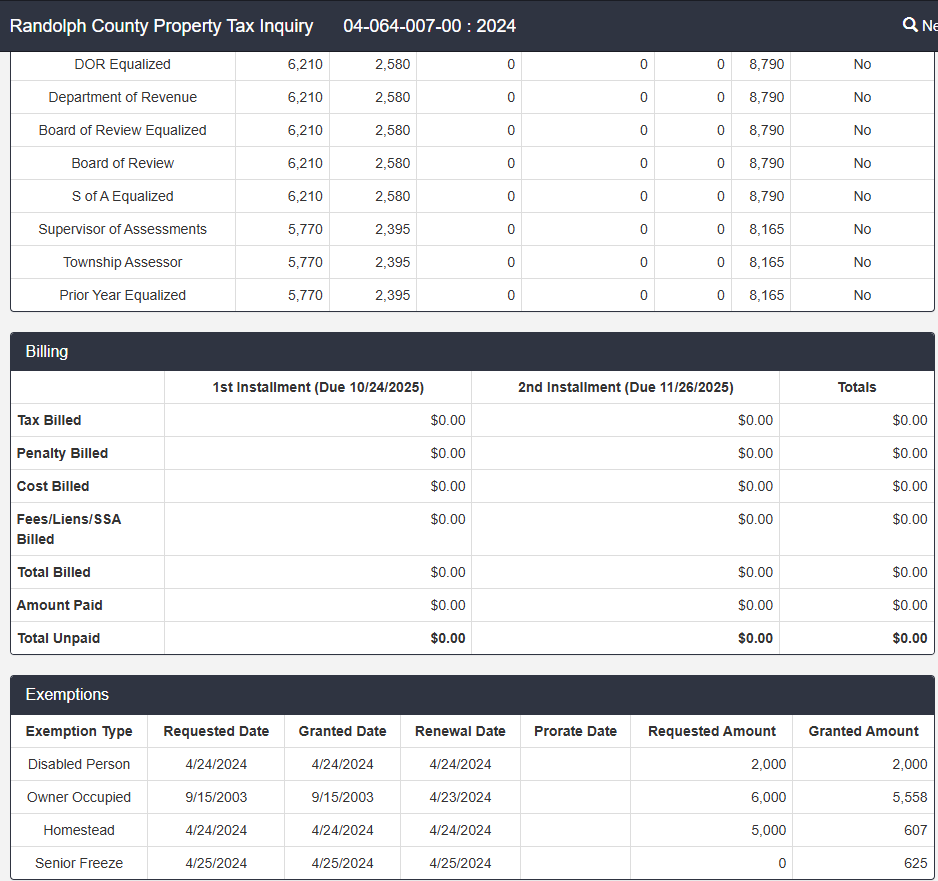Image resolution: width=938 pixels, height=881 pixels.
Task: Select the Township Assessor row
Action: point(122,262)
